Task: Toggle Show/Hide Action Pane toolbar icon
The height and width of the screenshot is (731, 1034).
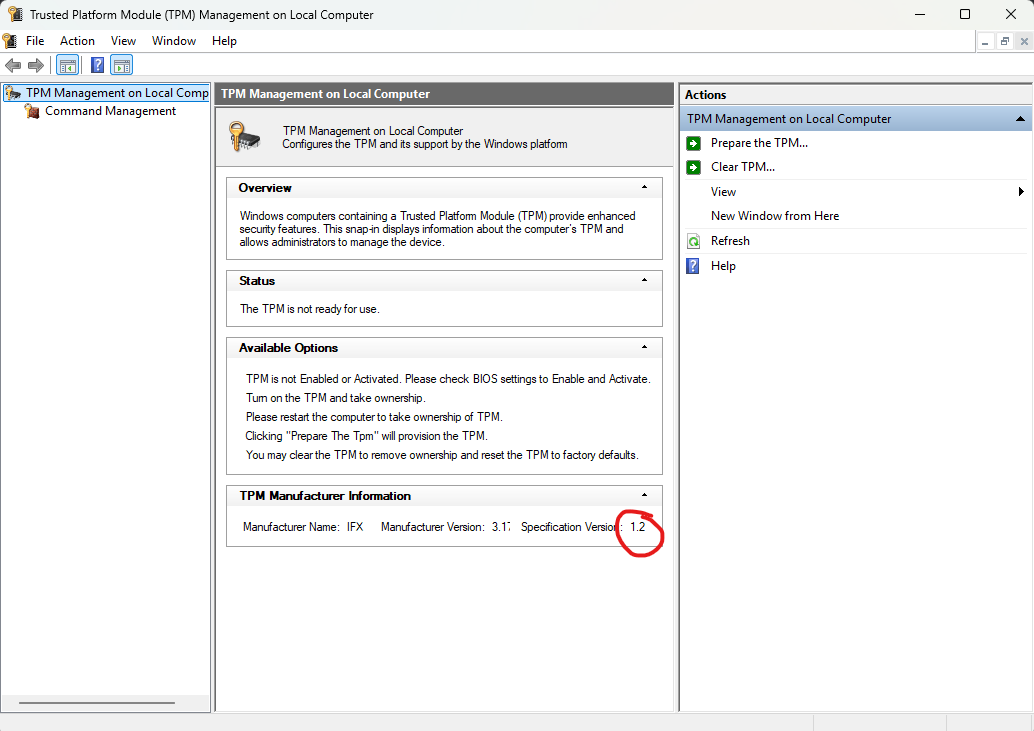Action: 121,65
